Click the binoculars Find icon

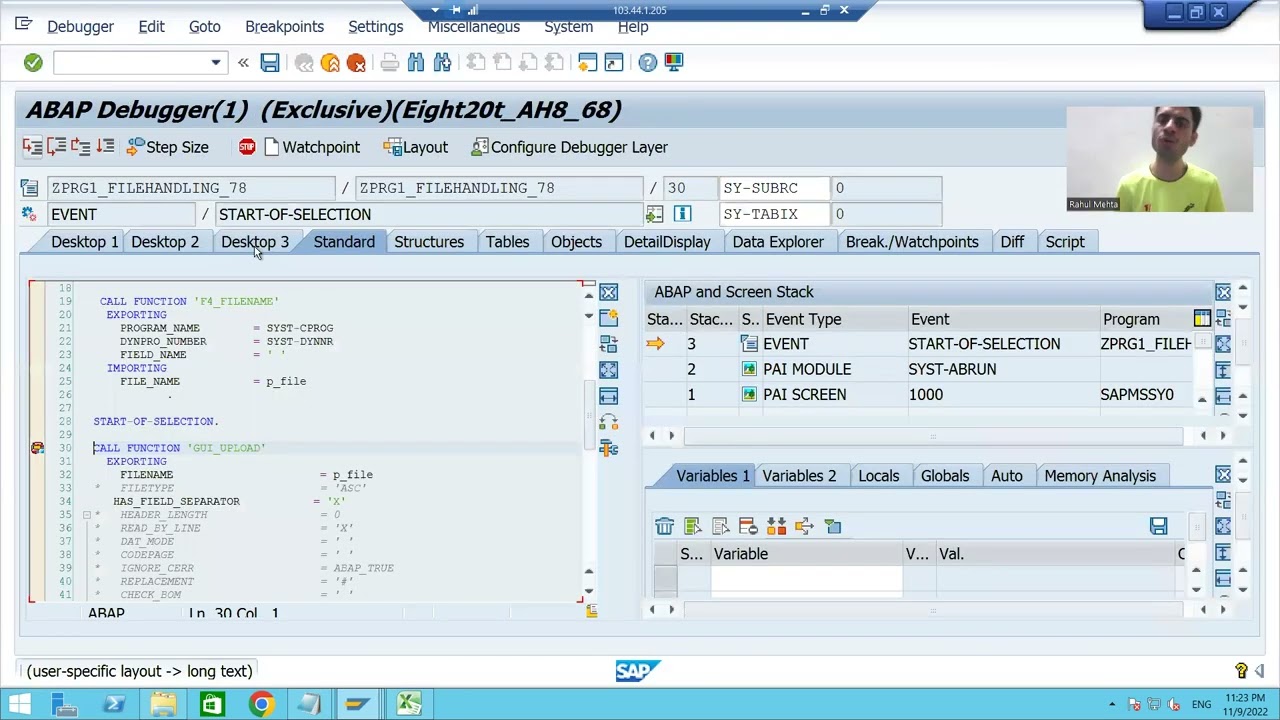(x=416, y=63)
